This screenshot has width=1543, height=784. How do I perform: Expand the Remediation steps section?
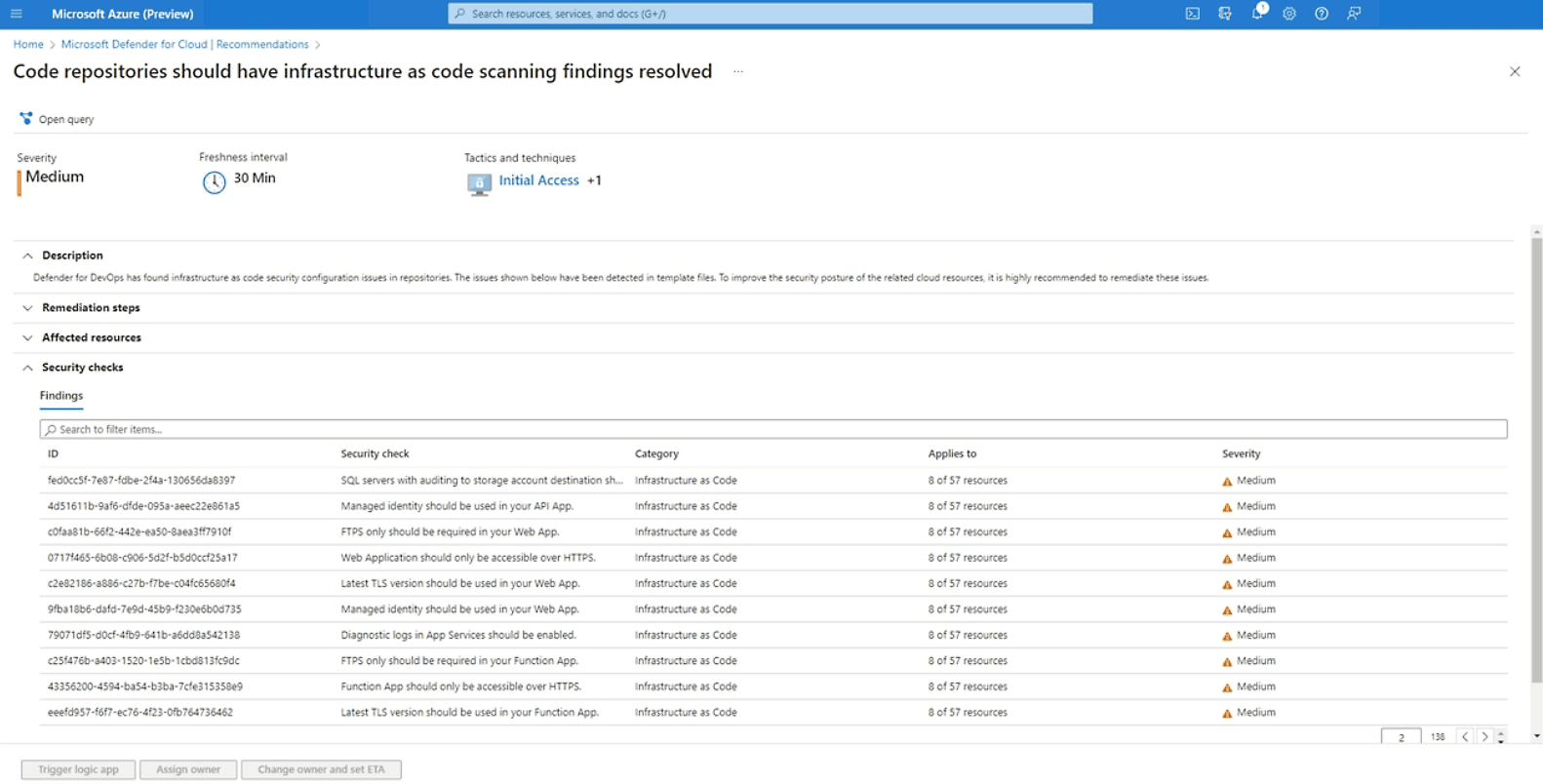tap(27, 308)
